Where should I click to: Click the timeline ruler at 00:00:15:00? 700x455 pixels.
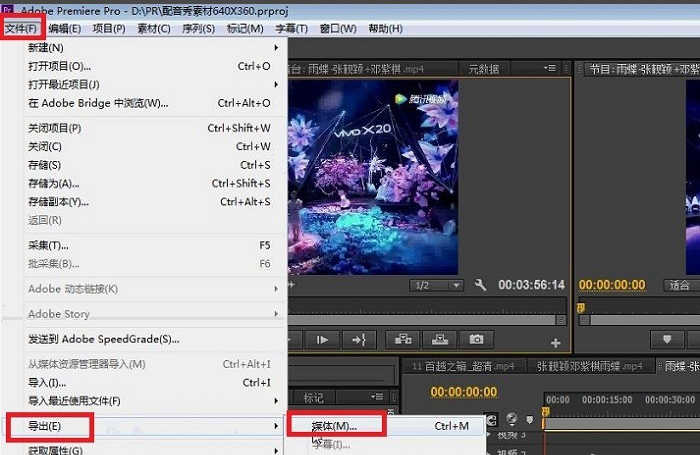tap(604, 399)
